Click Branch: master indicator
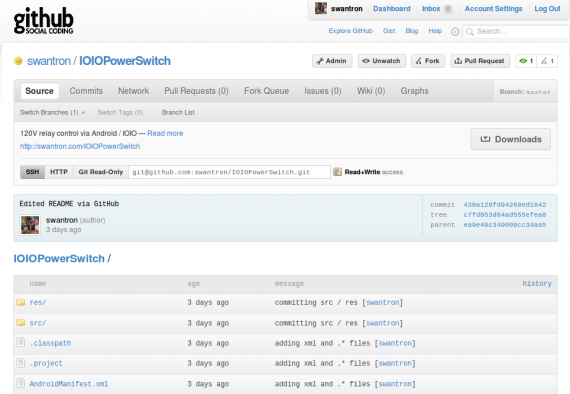Viewport: 570px width, 394px height. point(525,92)
